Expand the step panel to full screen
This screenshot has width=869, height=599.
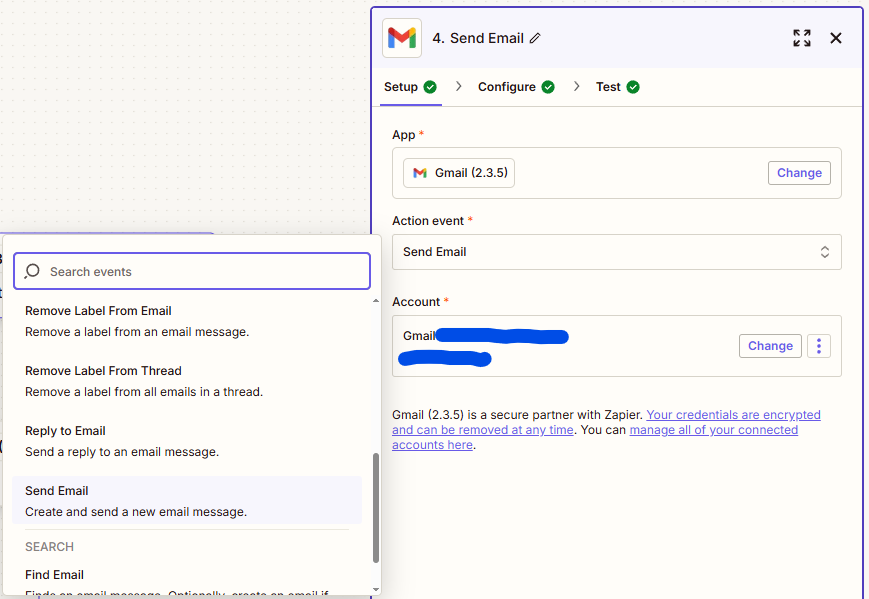coord(801,38)
